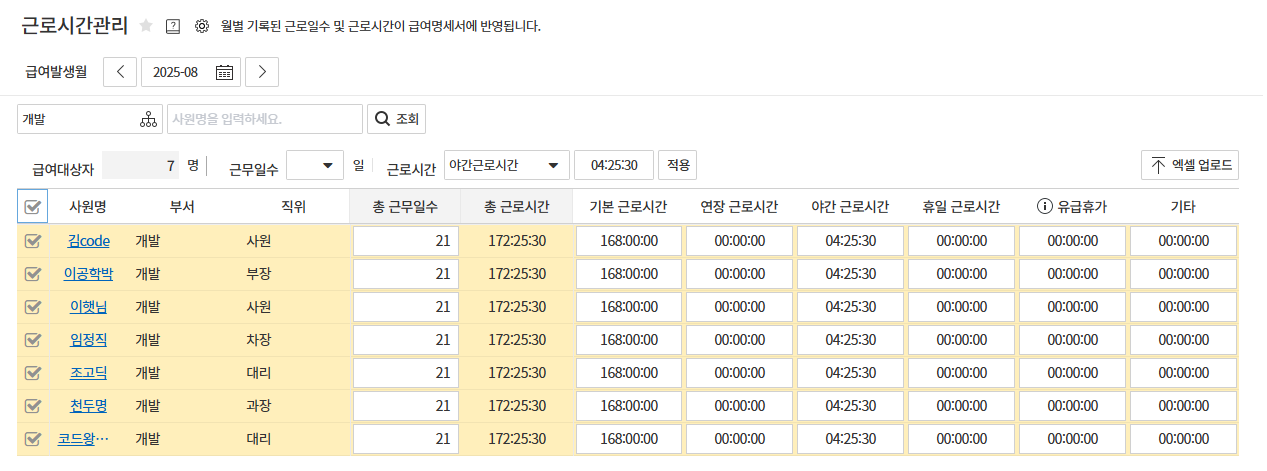Open department organization chart icon
This screenshot has width=1267, height=471.
[148, 119]
